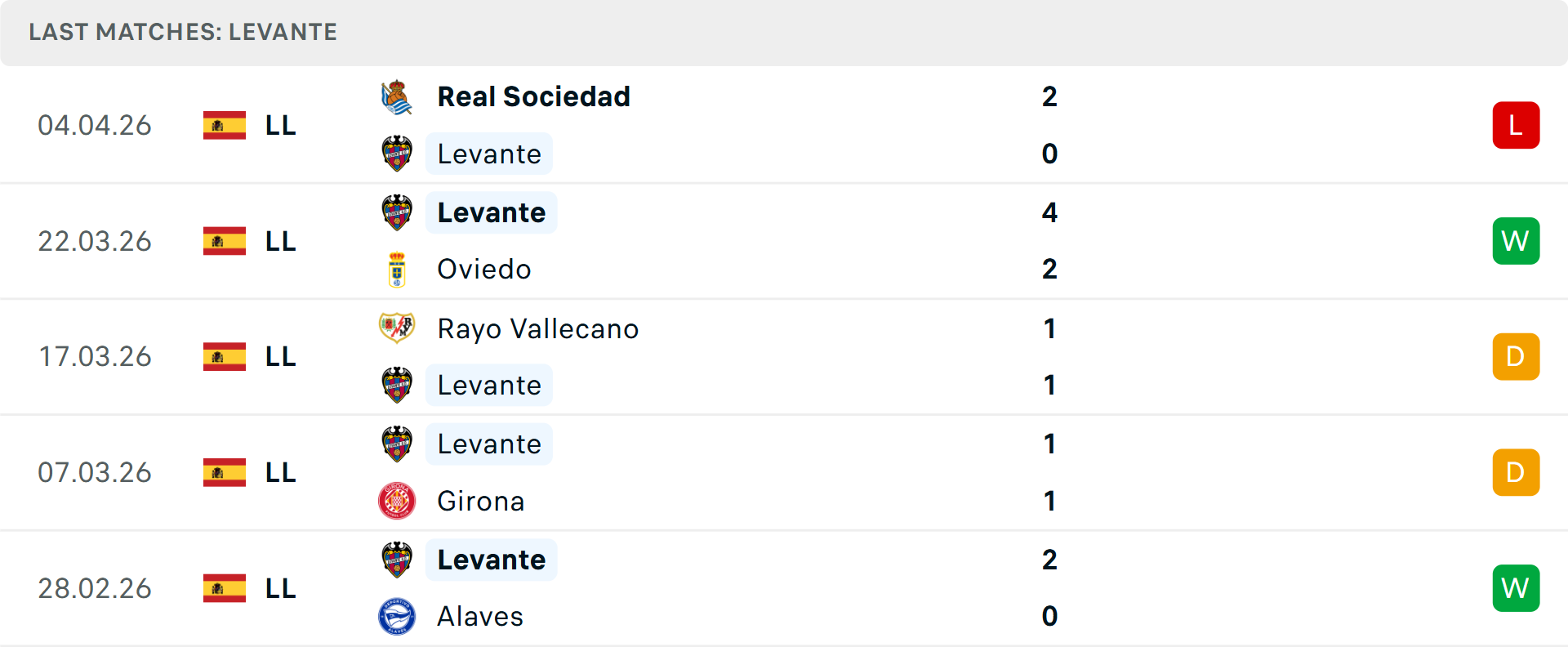Open the Real Sociedad team link
This screenshot has width=1568, height=647.
[x=533, y=97]
